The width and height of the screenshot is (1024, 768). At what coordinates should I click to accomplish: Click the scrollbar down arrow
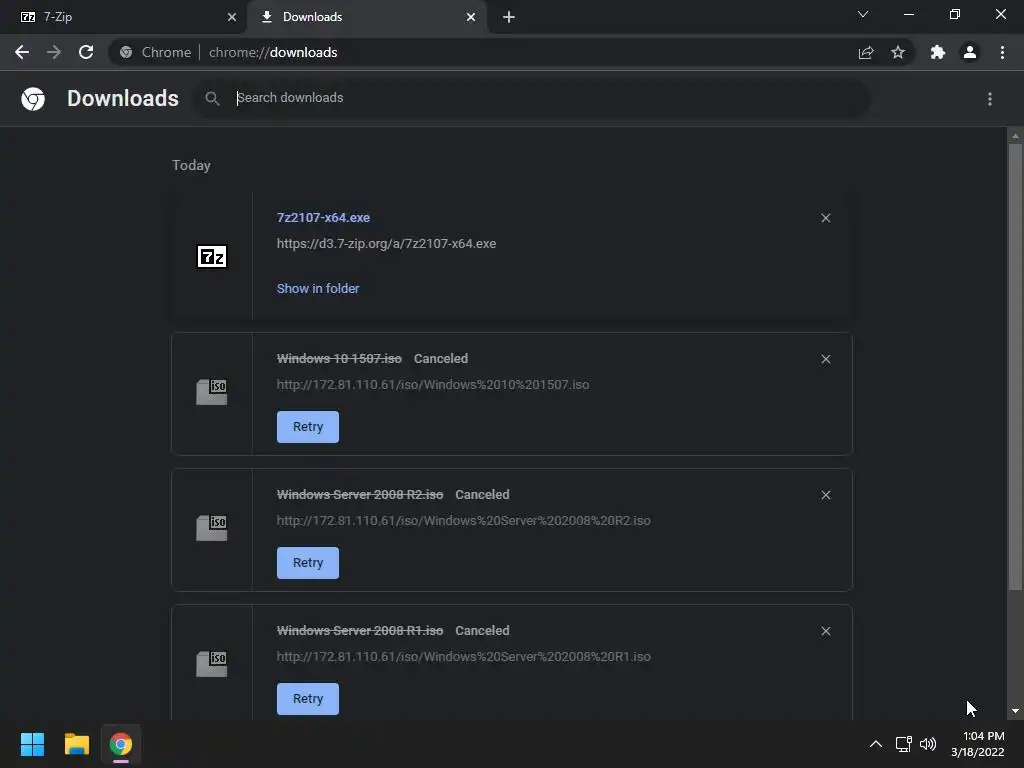[x=1015, y=711]
